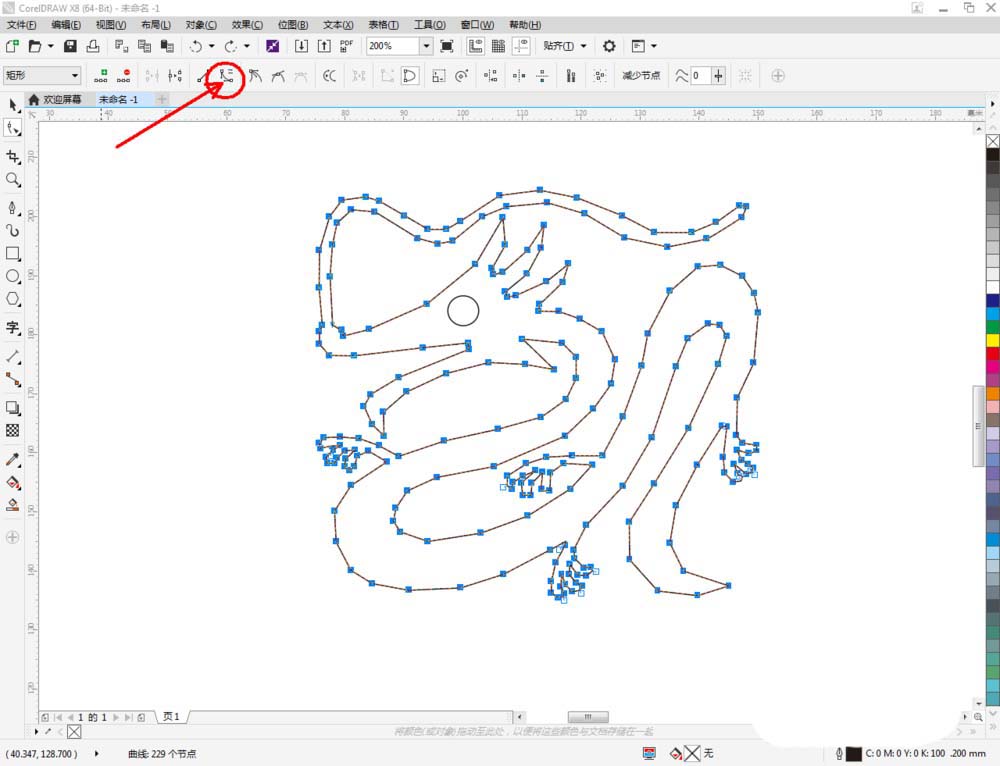Click the Undo arrow icon
The image size is (1000, 766).
196,46
